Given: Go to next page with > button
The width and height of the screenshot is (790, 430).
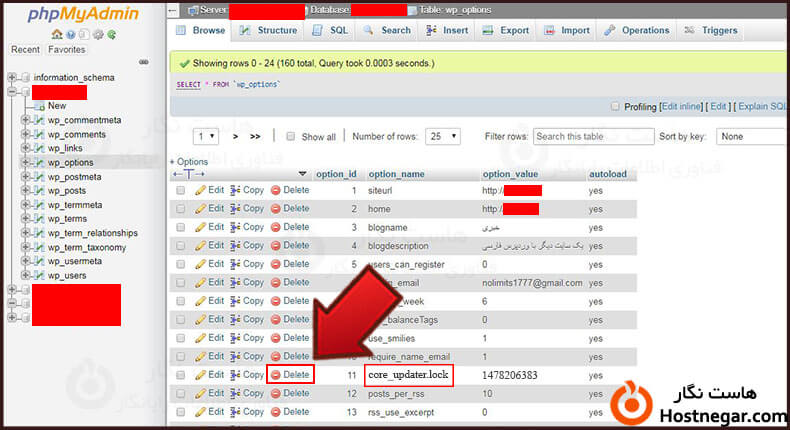Looking at the screenshot, I should [x=236, y=136].
